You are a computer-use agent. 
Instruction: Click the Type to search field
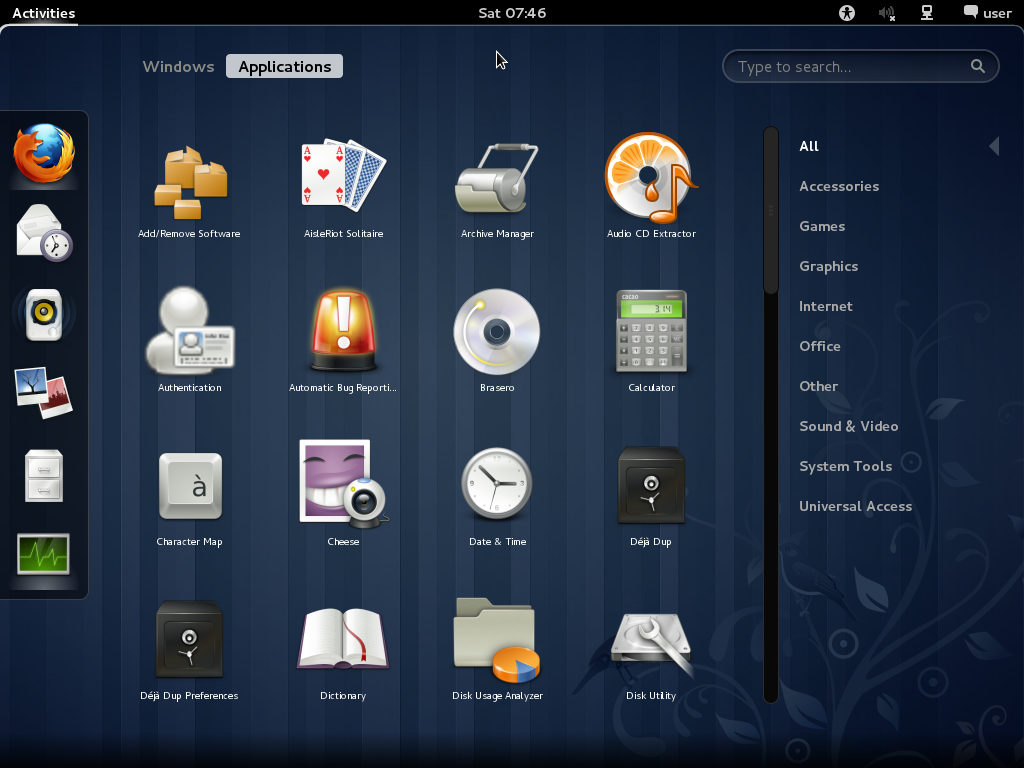(861, 67)
